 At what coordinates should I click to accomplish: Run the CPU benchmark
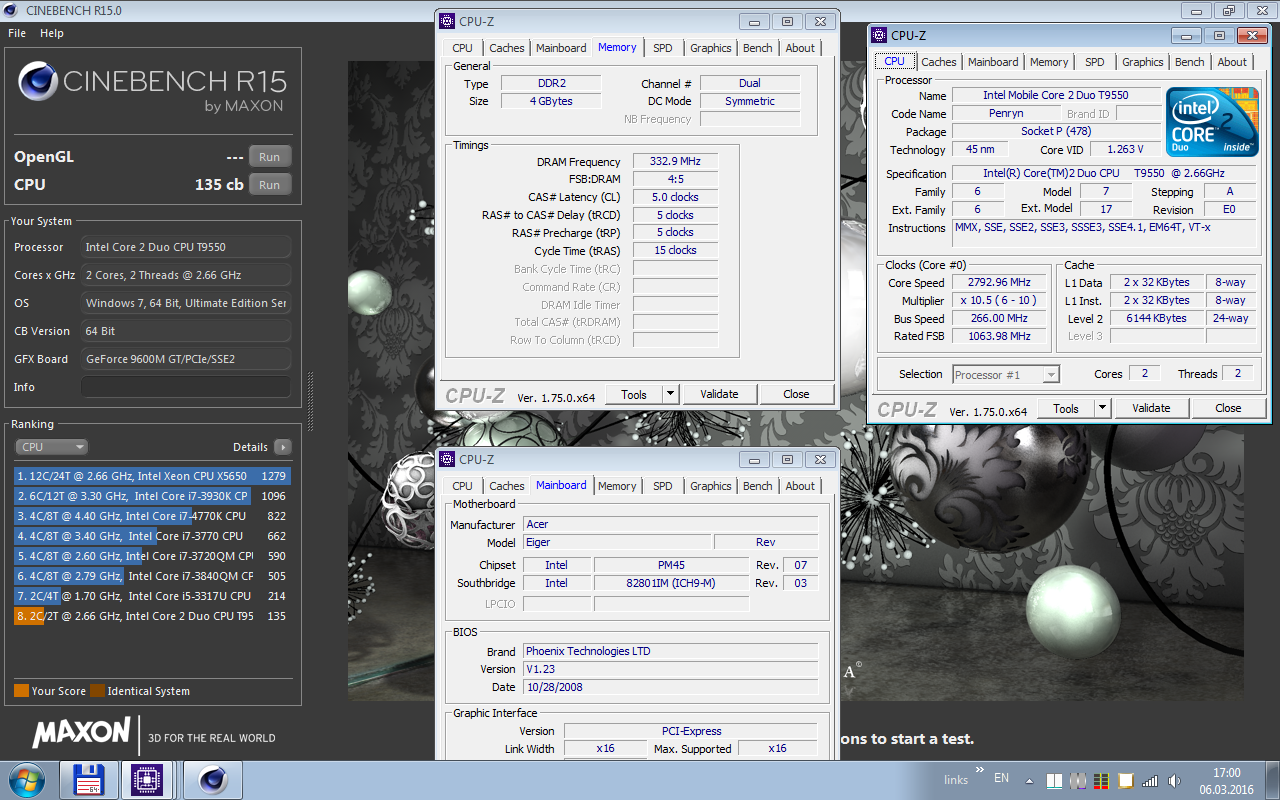click(269, 185)
